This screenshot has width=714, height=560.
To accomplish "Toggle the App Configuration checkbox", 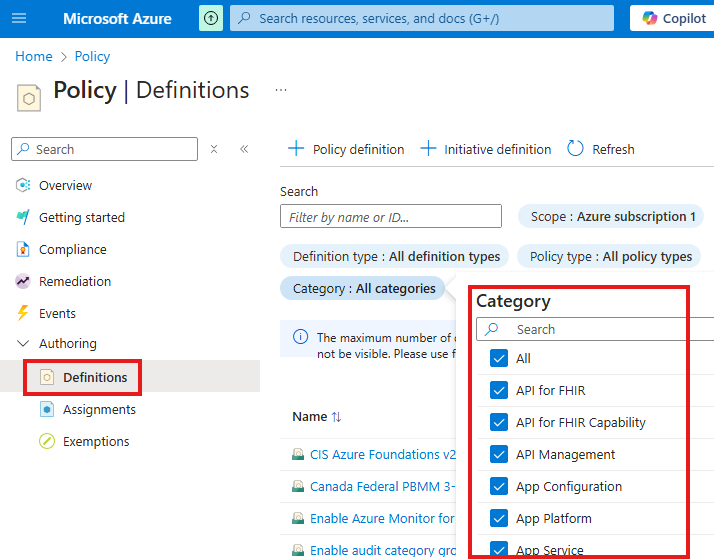I will (x=499, y=486).
